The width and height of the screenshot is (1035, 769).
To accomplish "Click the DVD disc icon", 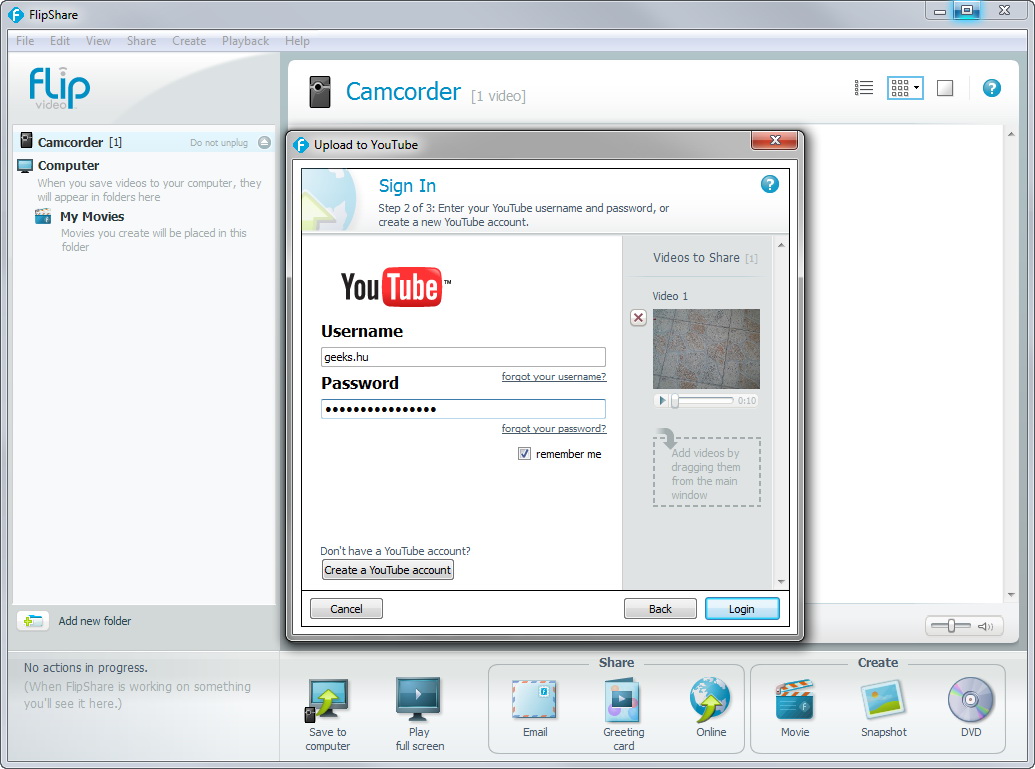I will pos(970,701).
